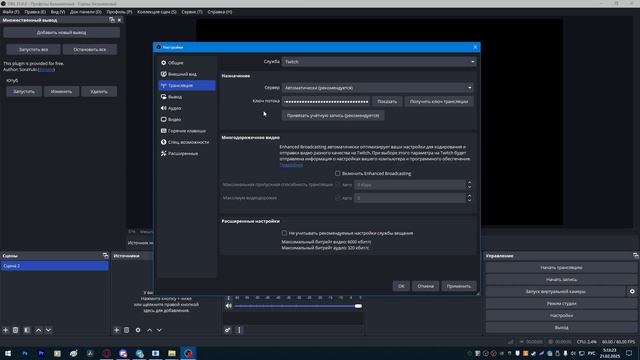
Task: Open audio mixer three-dots menu icon
Action: tap(239, 330)
